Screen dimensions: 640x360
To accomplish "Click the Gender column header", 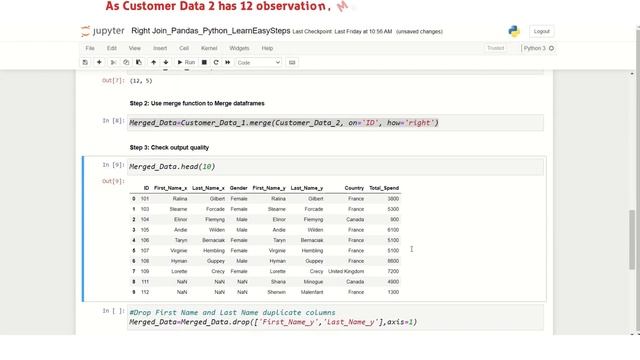I will coord(238,188).
